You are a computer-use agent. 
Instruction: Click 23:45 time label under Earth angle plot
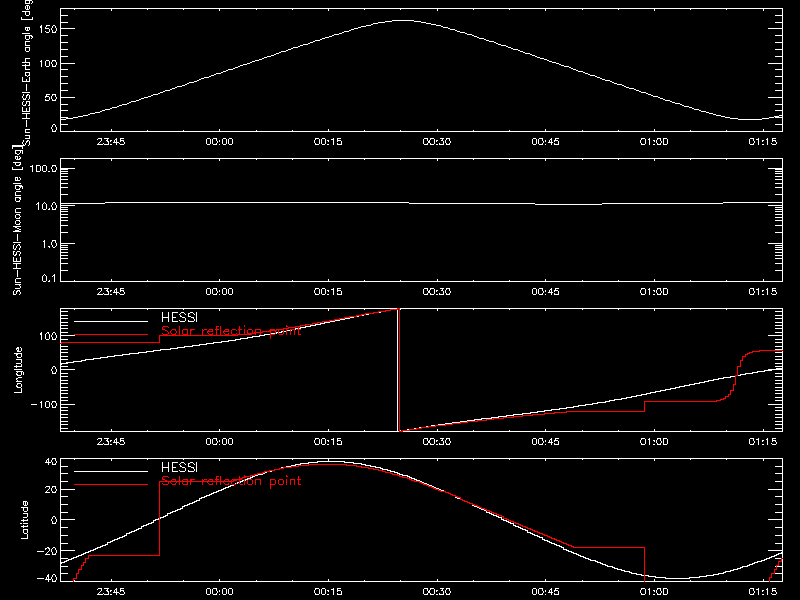(x=111, y=142)
